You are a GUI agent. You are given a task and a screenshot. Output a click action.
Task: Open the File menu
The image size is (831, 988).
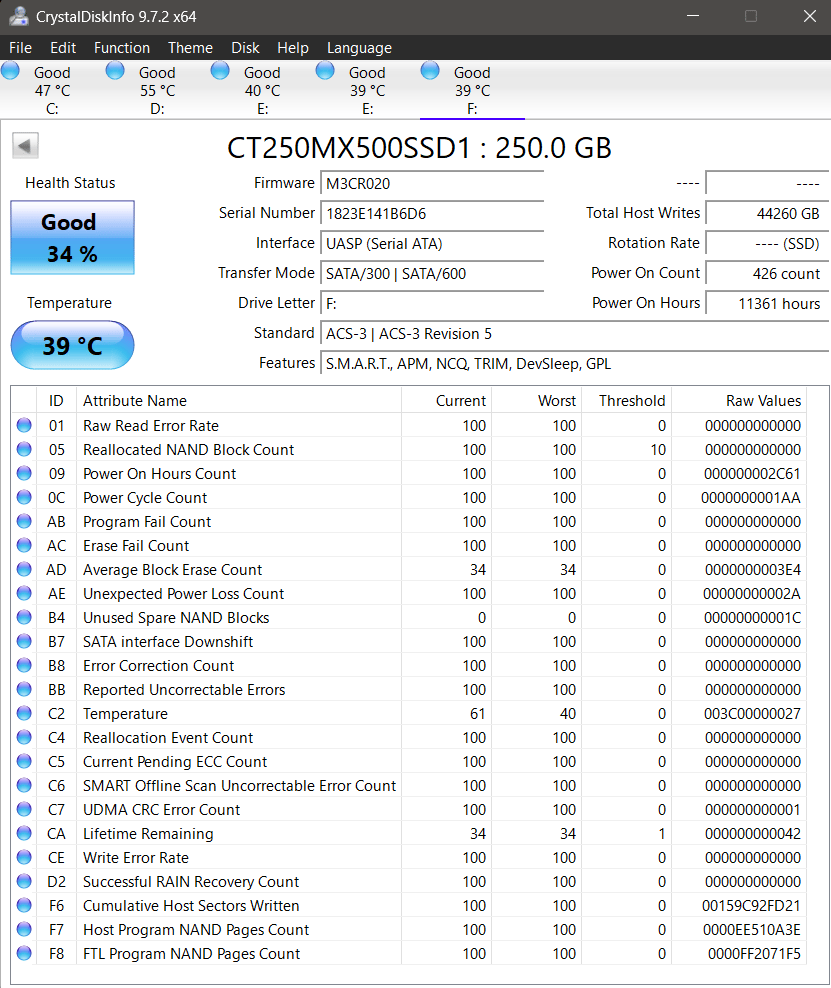point(20,48)
